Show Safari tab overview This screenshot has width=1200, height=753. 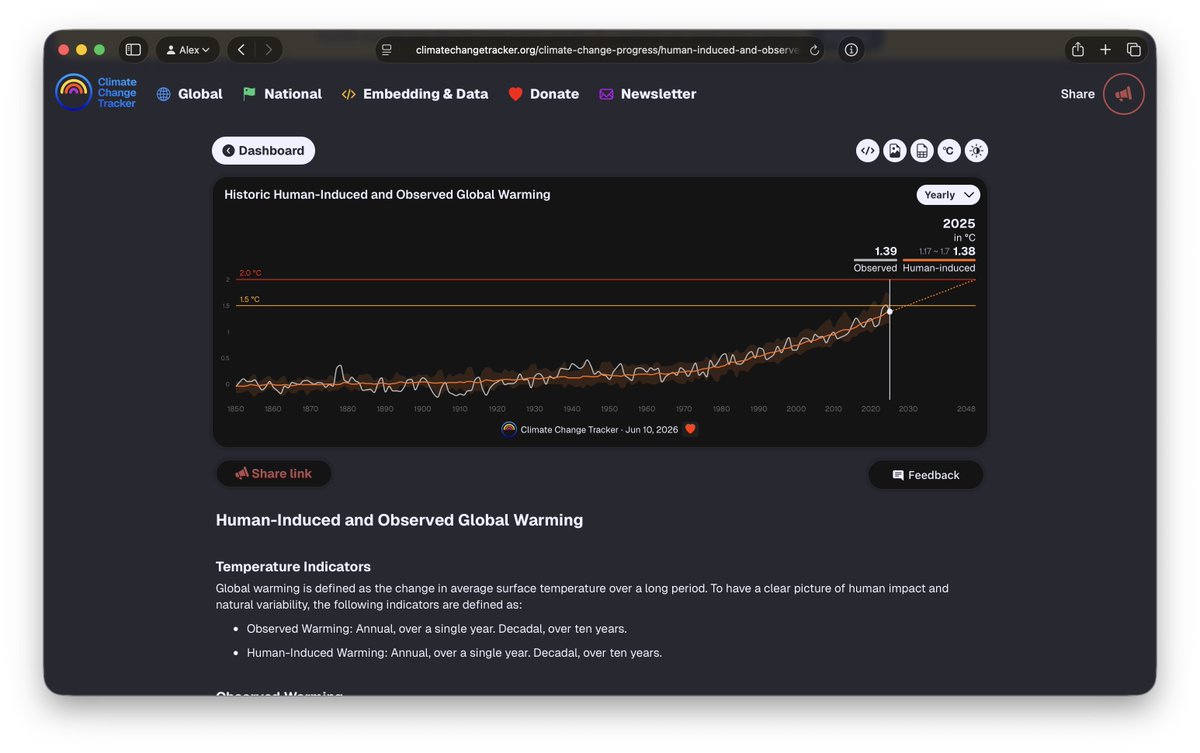click(1134, 50)
